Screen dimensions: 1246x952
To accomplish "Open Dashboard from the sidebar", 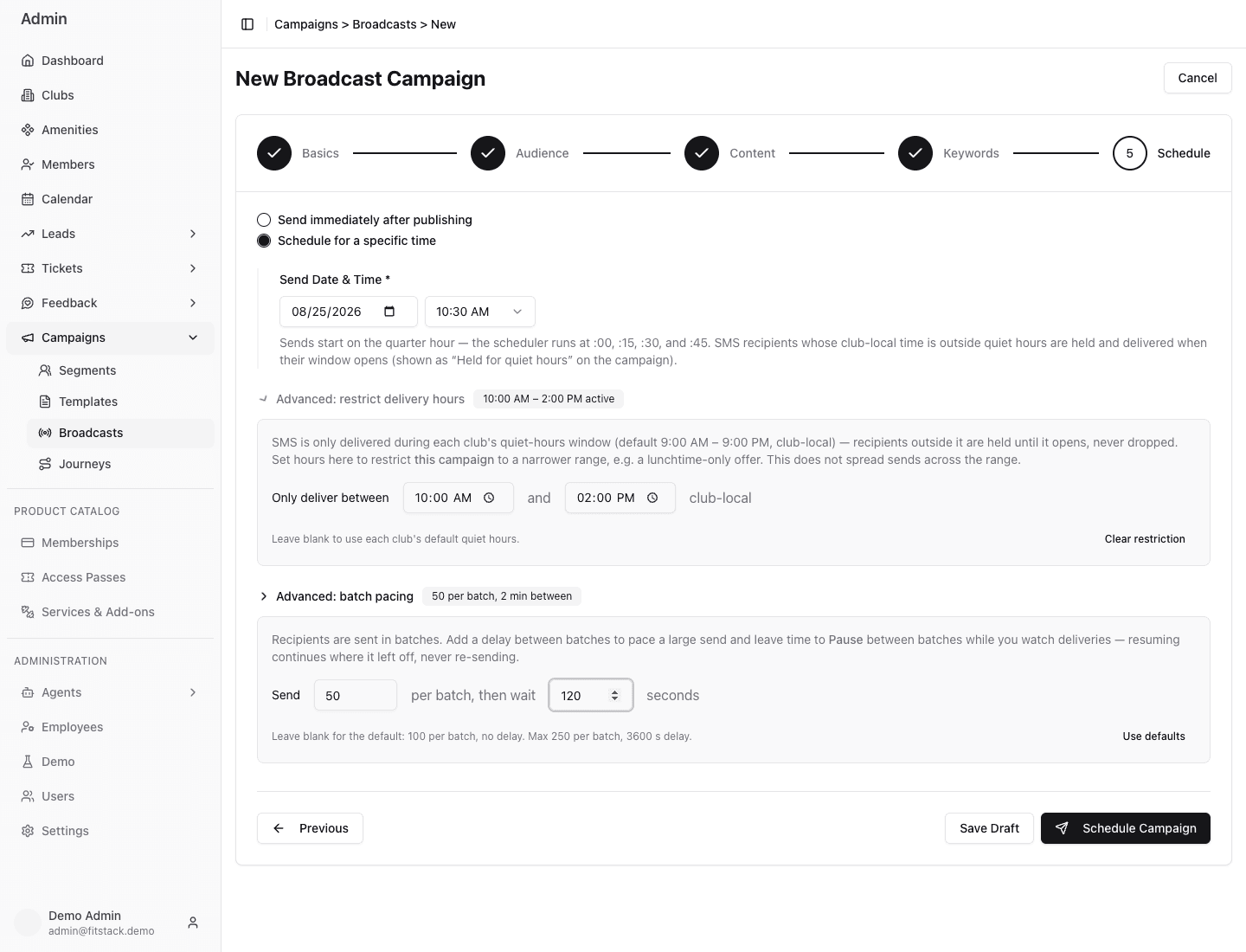I will coord(110,61).
